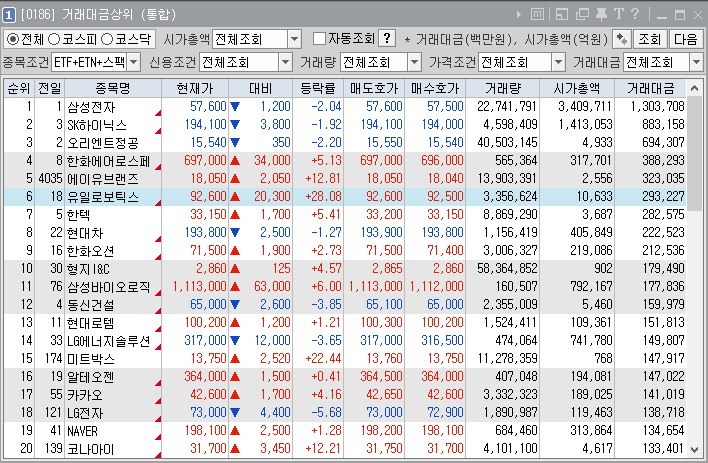Image resolution: width=708 pixels, height=463 pixels.
Task: Click the small play arrow in title bar
Action: pyautogui.click(x=519, y=15)
